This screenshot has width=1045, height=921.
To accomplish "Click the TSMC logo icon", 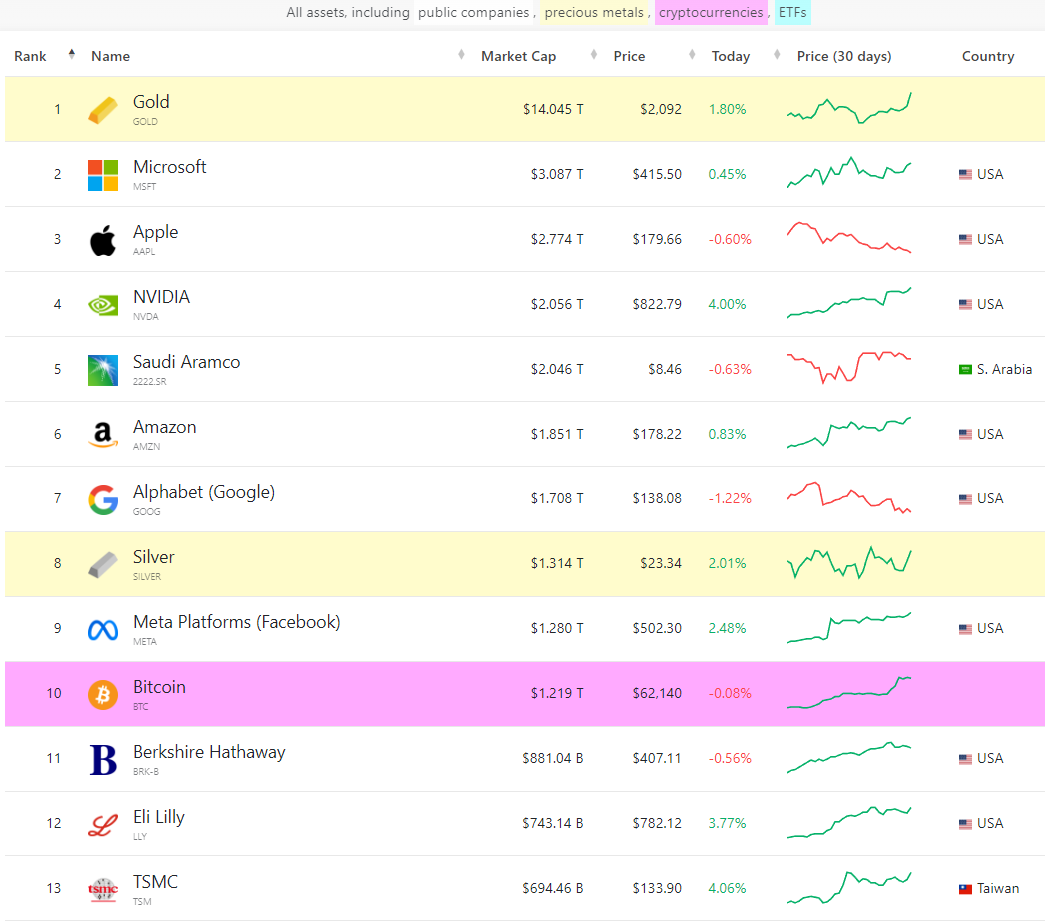I will [x=103, y=890].
